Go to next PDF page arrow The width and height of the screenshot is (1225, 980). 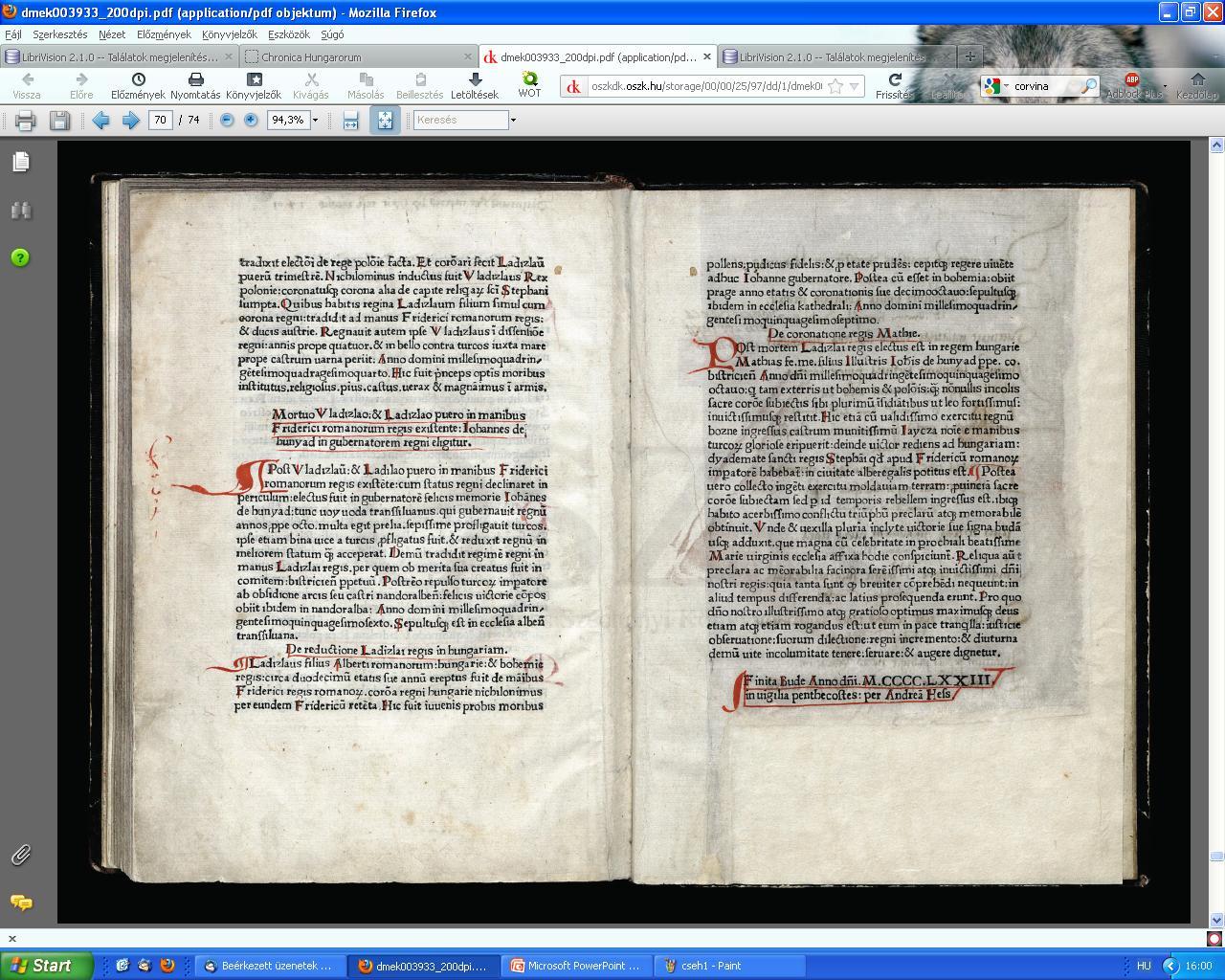(x=131, y=120)
